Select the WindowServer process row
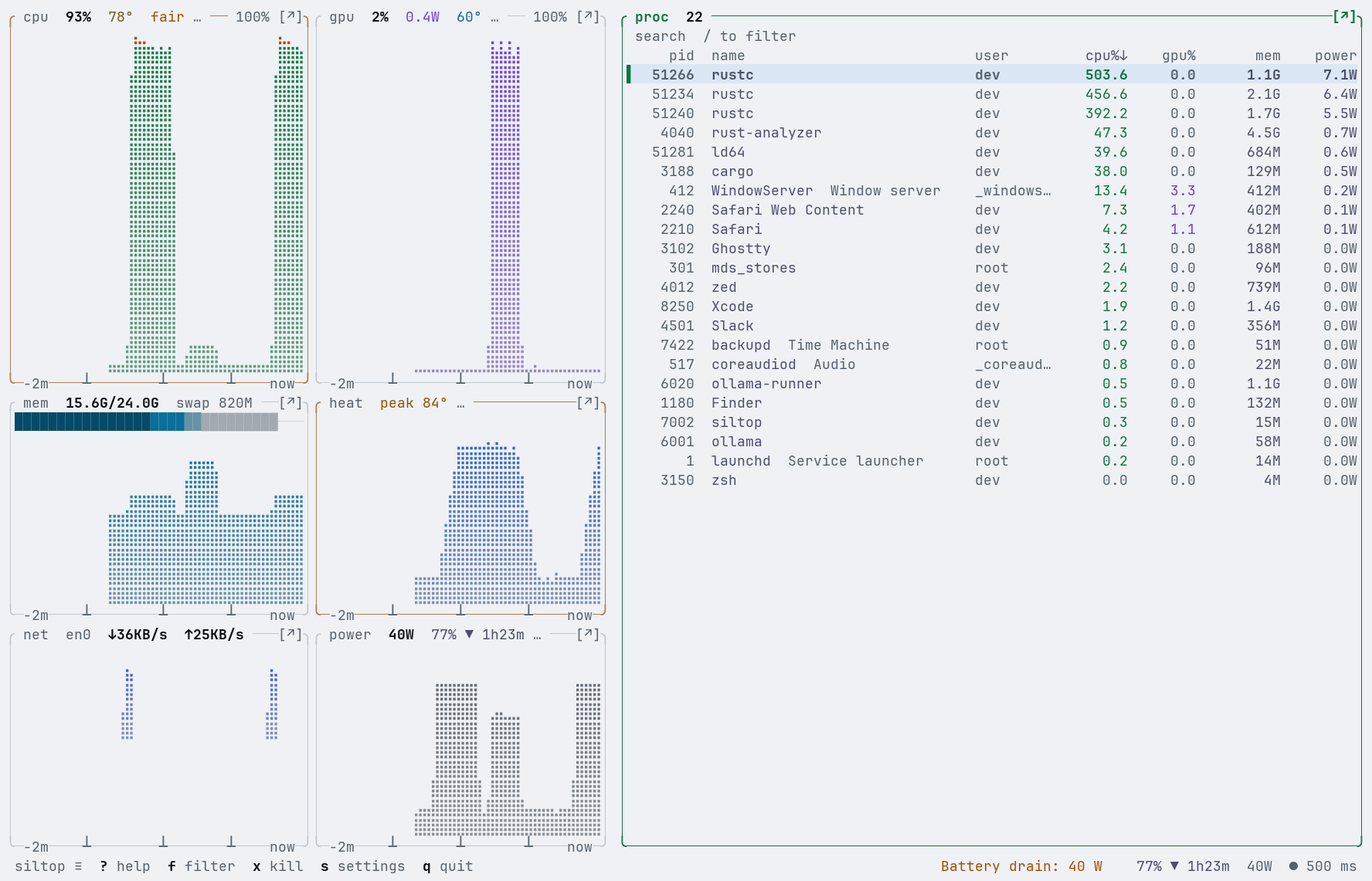This screenshot has height=881, width=1372. point(992,191)
